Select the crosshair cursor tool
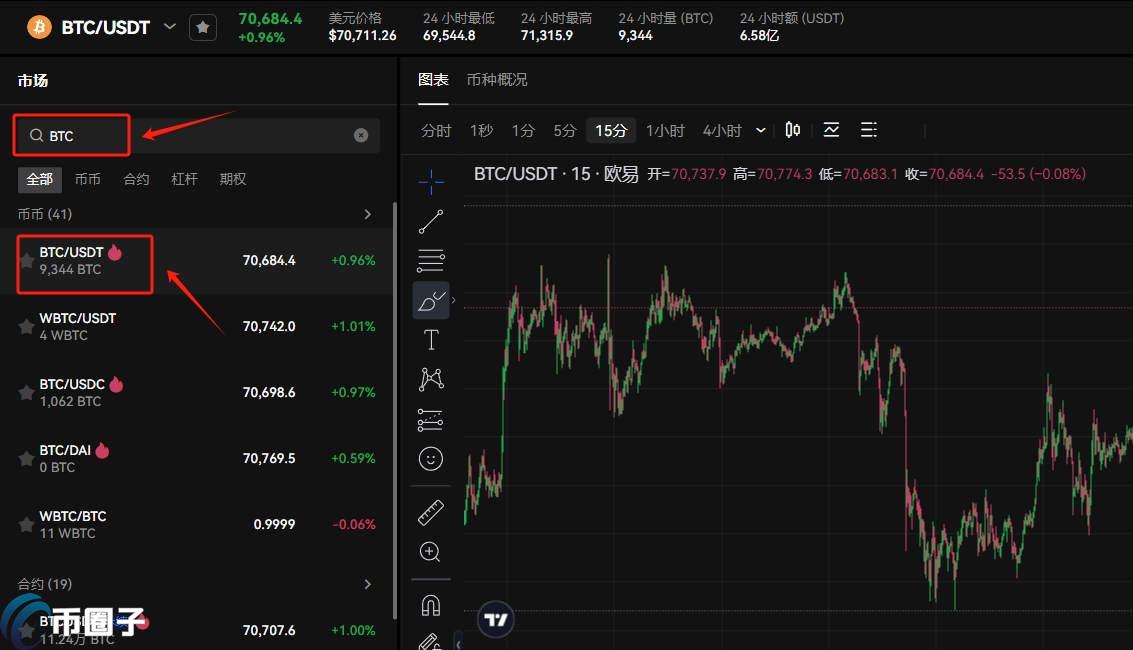This screenshot has height=650, width=1133. tap(431, 181)
